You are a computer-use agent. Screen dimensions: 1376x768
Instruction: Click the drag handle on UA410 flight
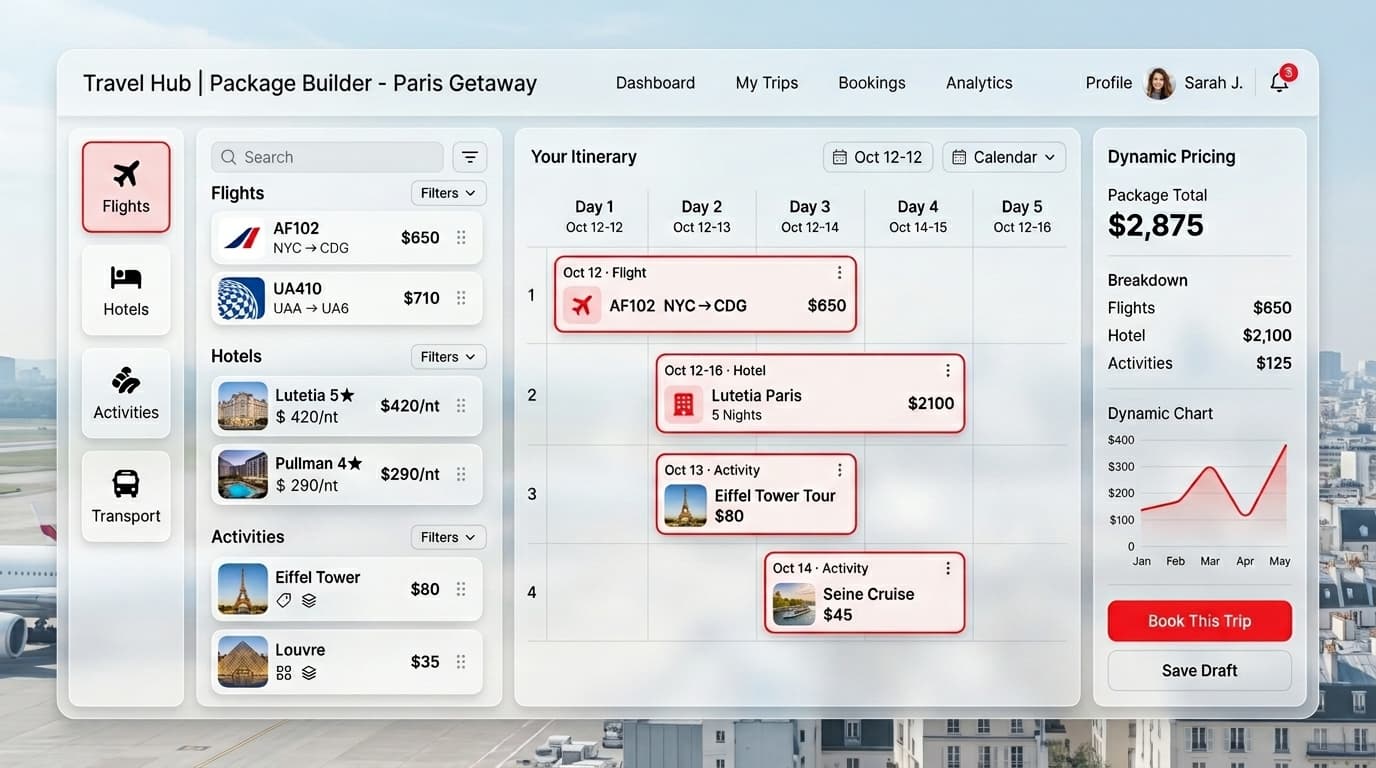(461, 298)
